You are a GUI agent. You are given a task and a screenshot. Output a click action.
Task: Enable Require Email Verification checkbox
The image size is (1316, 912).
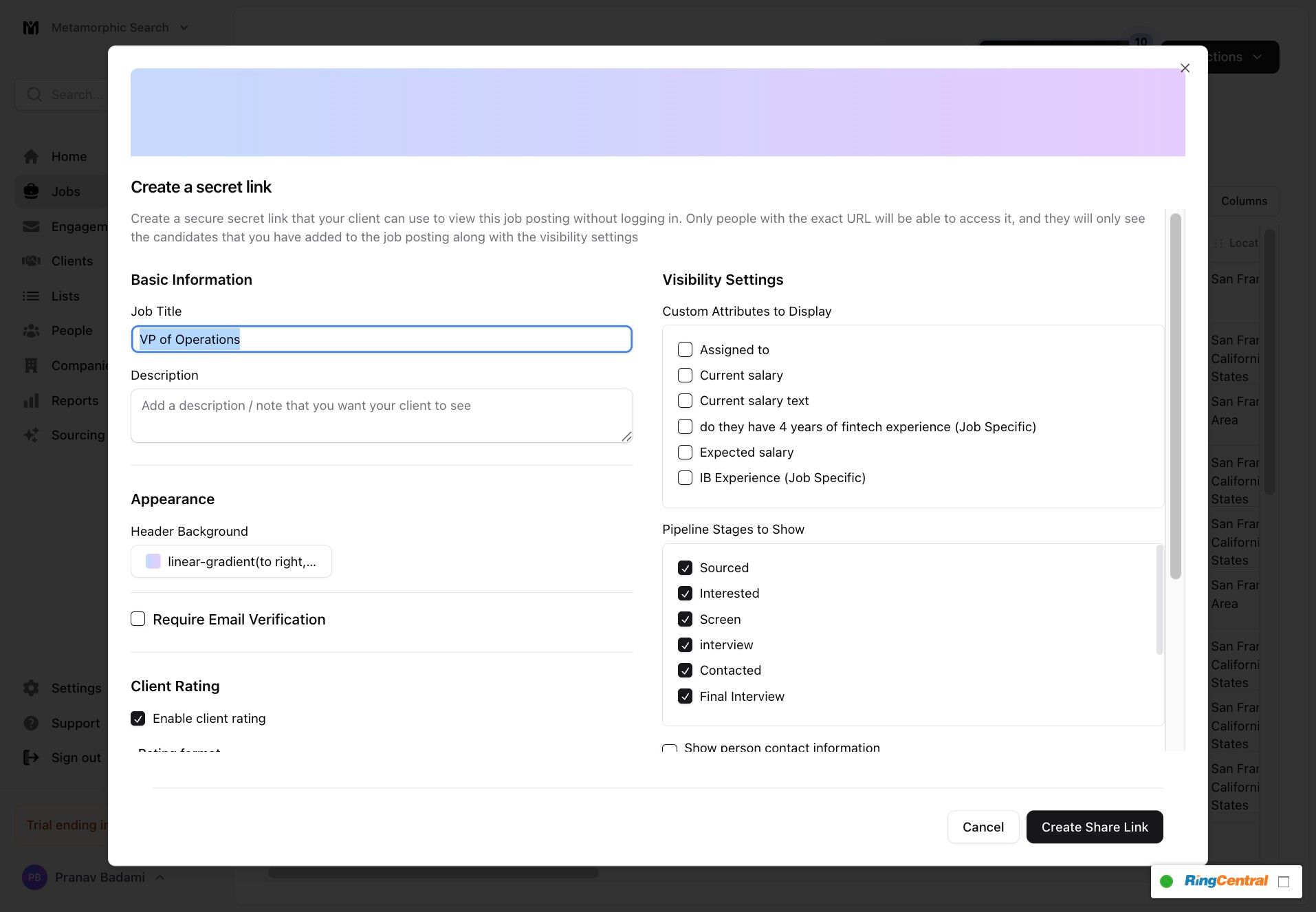tap(138, 620)
